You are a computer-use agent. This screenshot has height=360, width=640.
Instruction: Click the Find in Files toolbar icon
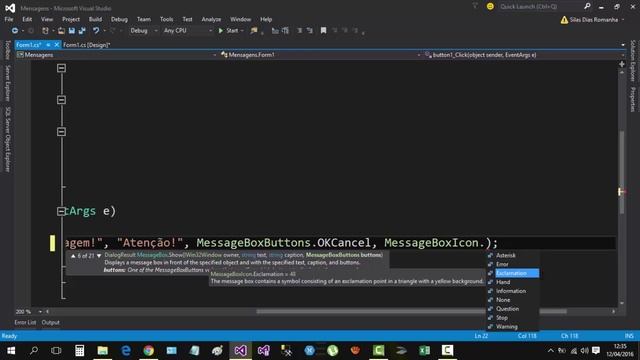click(x=254, y=31)
